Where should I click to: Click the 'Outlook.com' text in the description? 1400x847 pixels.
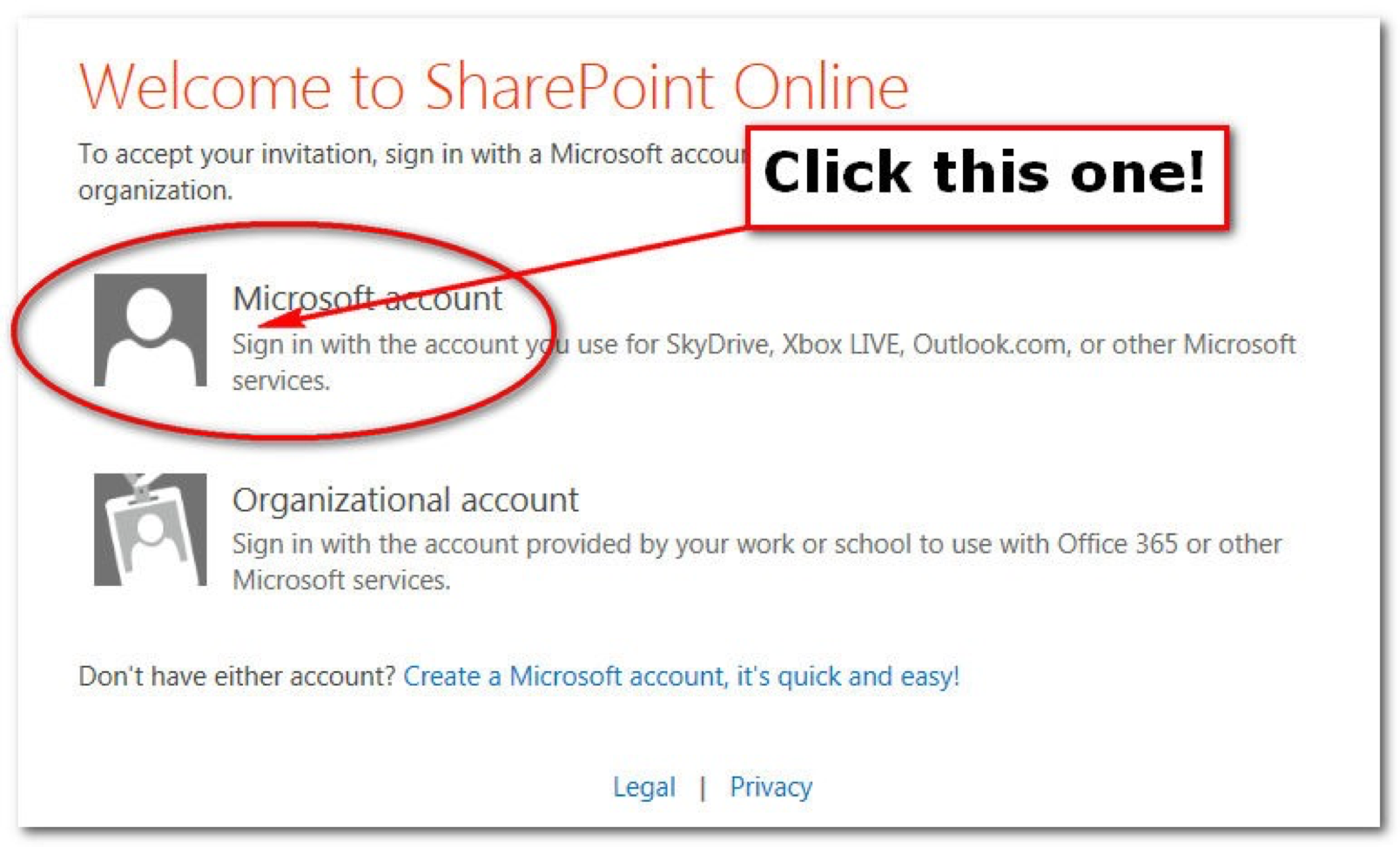[x=989, y=345]
